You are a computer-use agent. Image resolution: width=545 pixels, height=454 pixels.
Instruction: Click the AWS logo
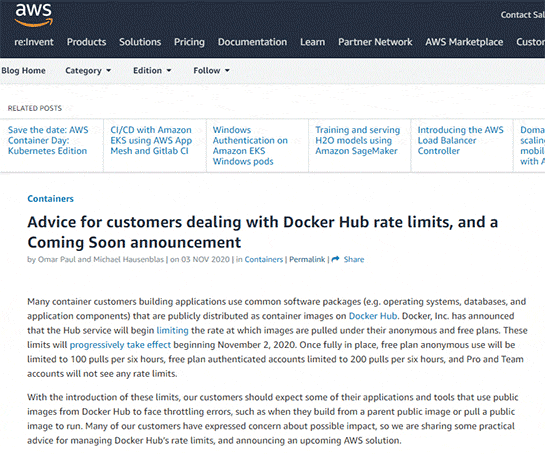[x=33, y=15]
